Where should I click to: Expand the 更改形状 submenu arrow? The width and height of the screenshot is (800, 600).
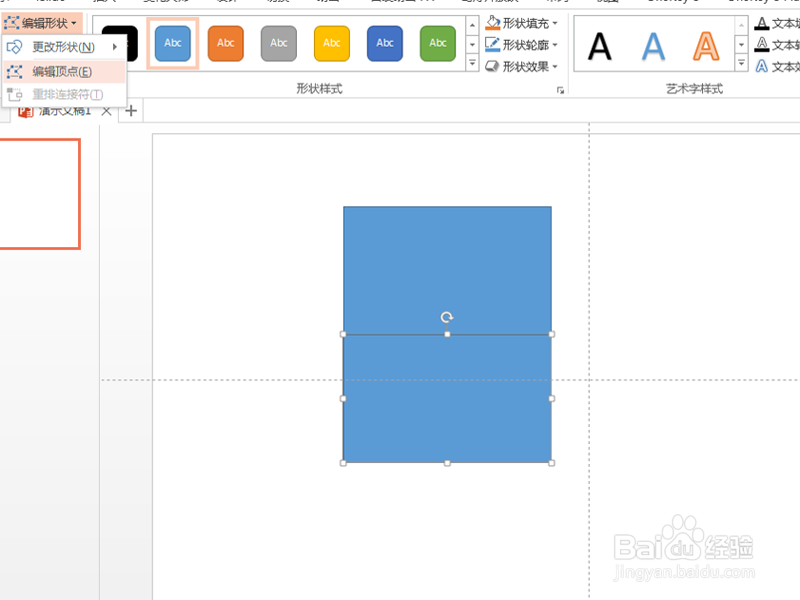tap(115, 47)
